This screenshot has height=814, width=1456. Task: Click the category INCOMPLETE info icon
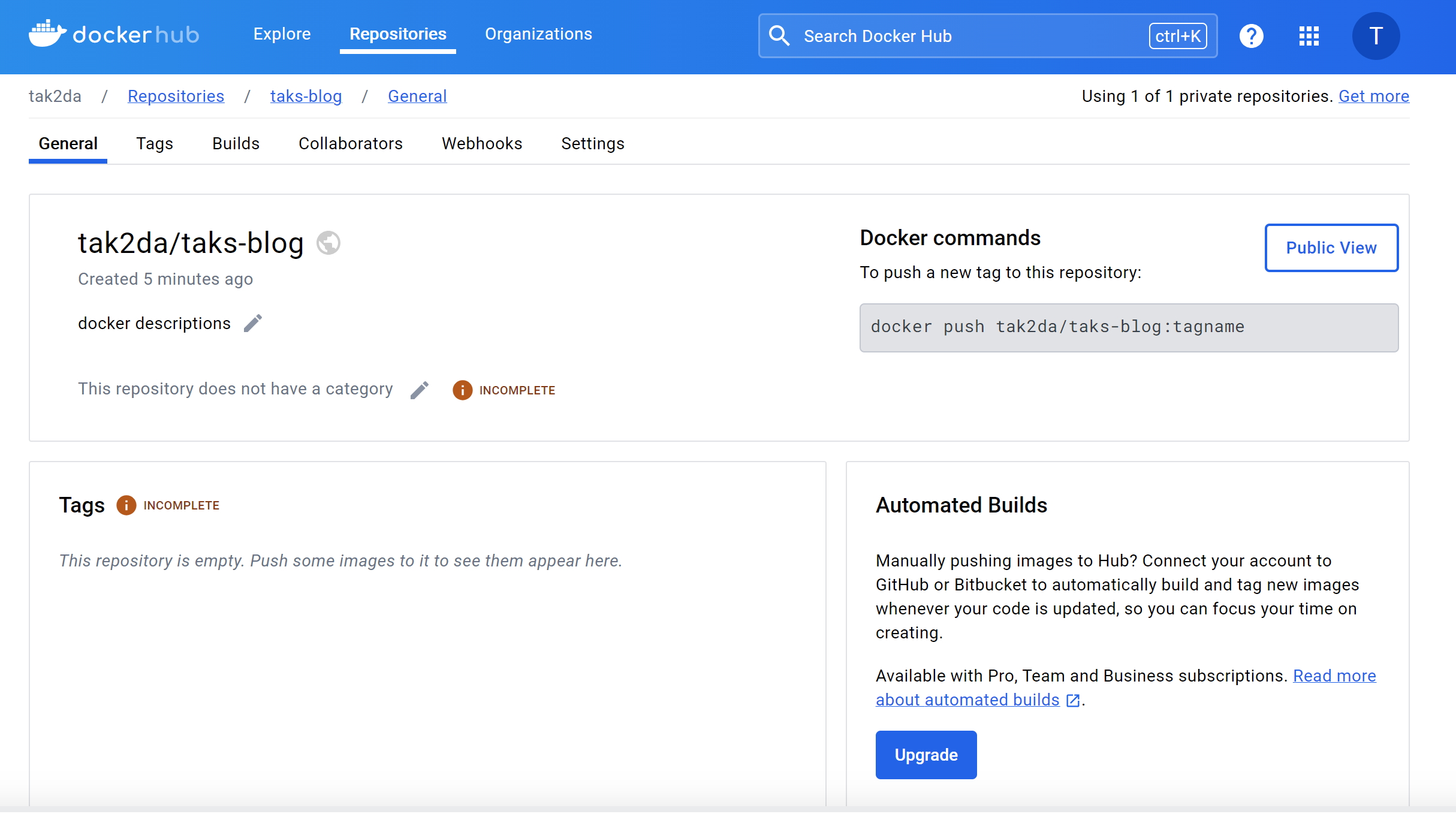coord(462,390)
